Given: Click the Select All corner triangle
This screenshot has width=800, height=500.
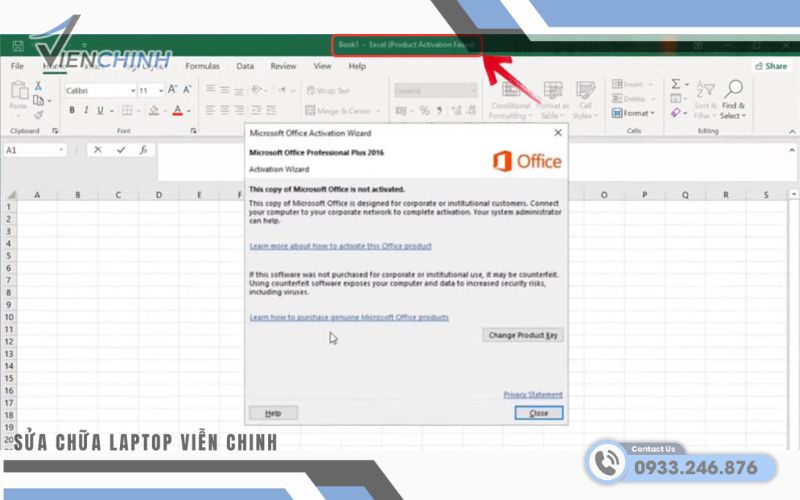Looking at the screenshot, I should (x=10, y=195).
